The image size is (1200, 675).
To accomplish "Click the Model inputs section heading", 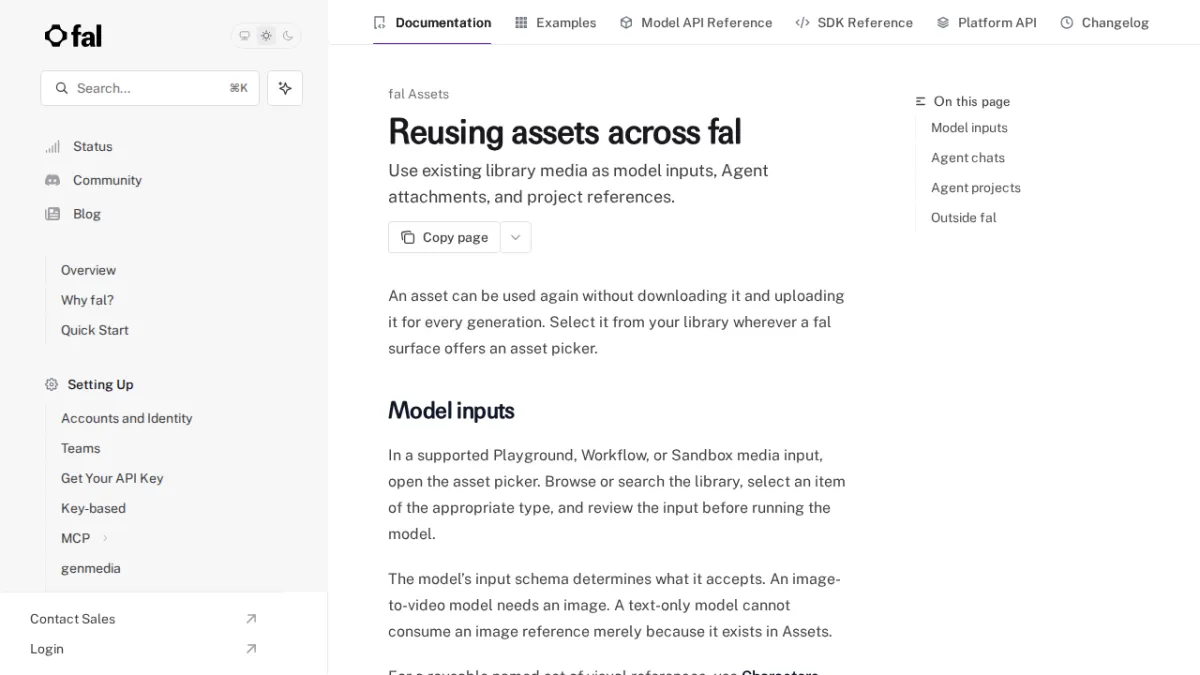I will click(x=451, y=411).
